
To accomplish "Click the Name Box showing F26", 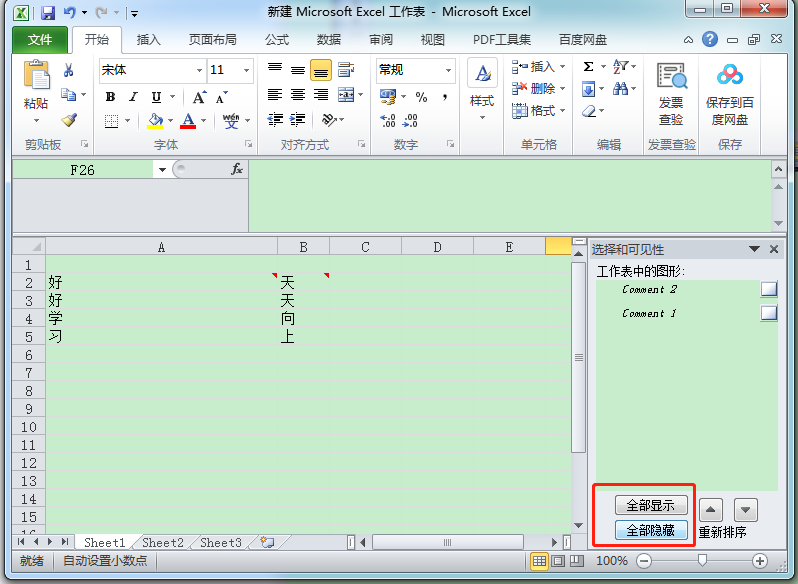I will pos(82,170).
